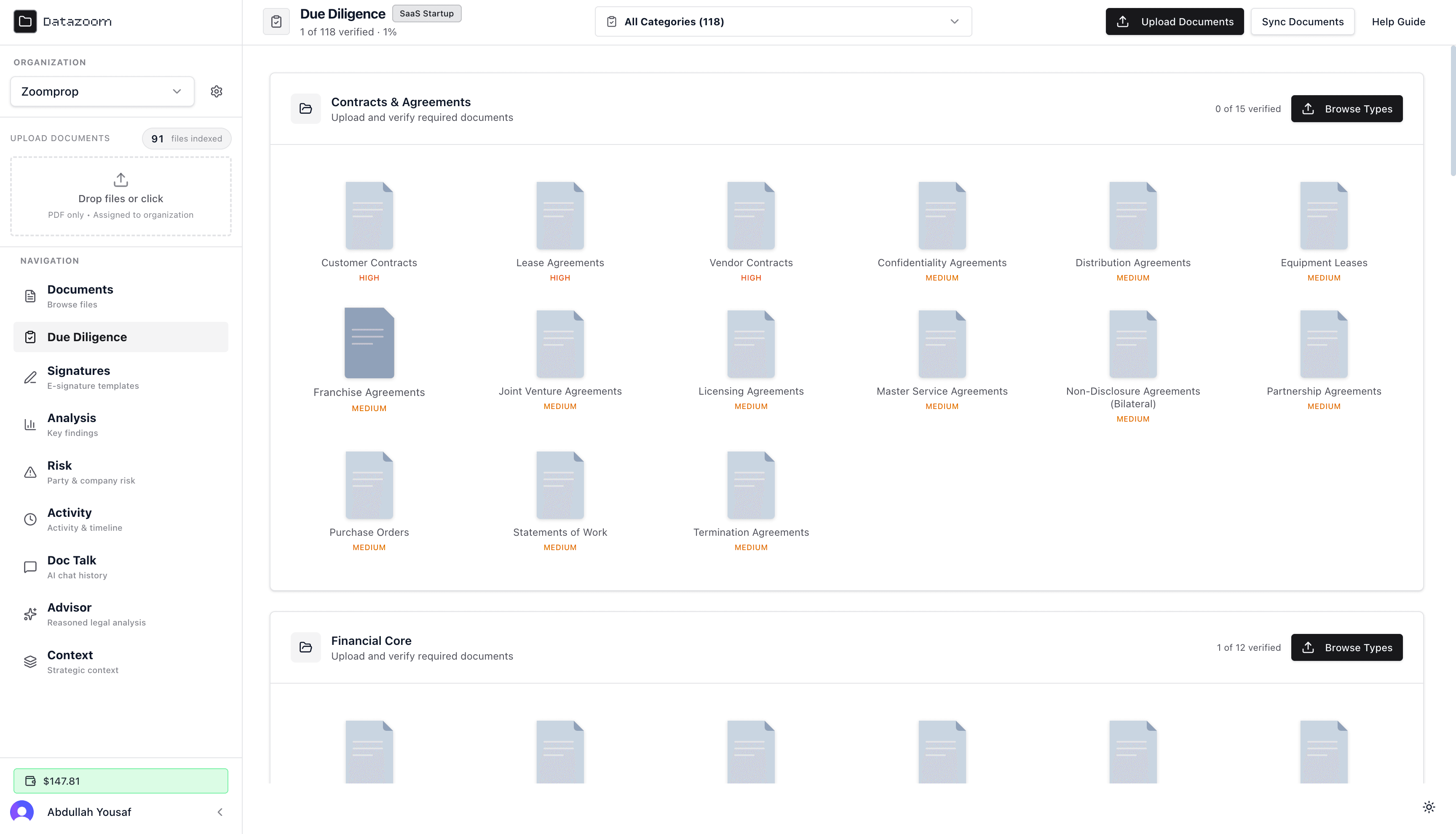Viewport: 1456px width, 834px height.
Task: Click the wallet balance $147.81 badge
Action: click(121, 781)
